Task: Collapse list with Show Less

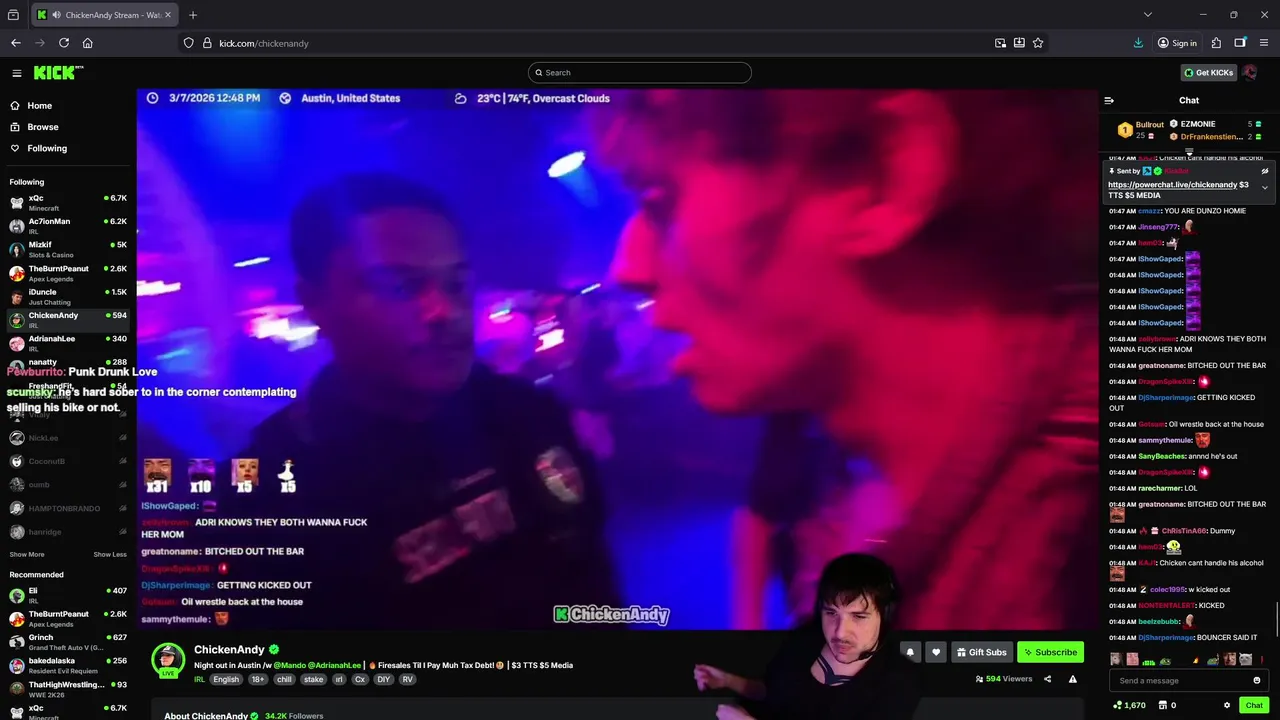Action: tap(110, 554)
